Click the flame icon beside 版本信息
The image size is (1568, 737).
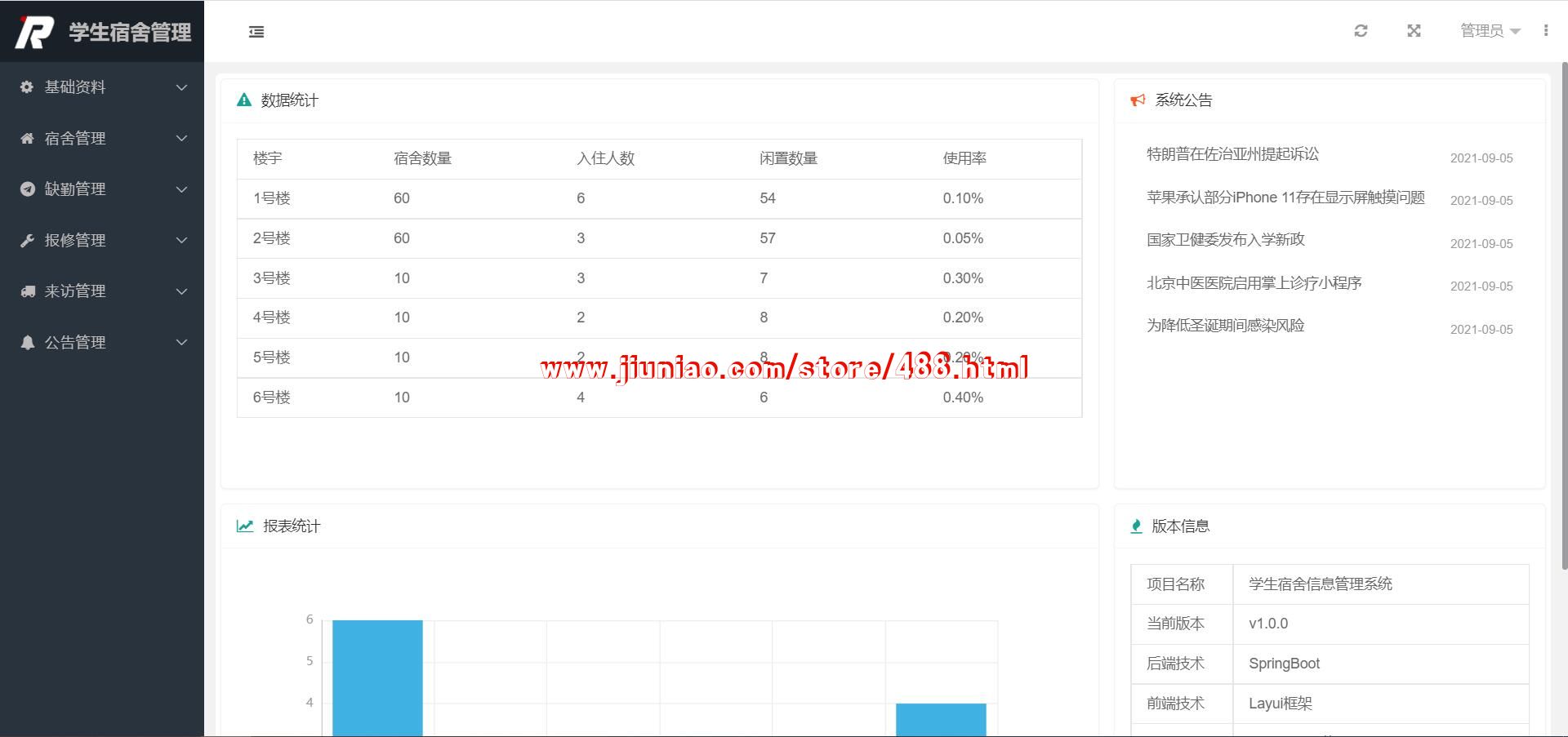1136,526
